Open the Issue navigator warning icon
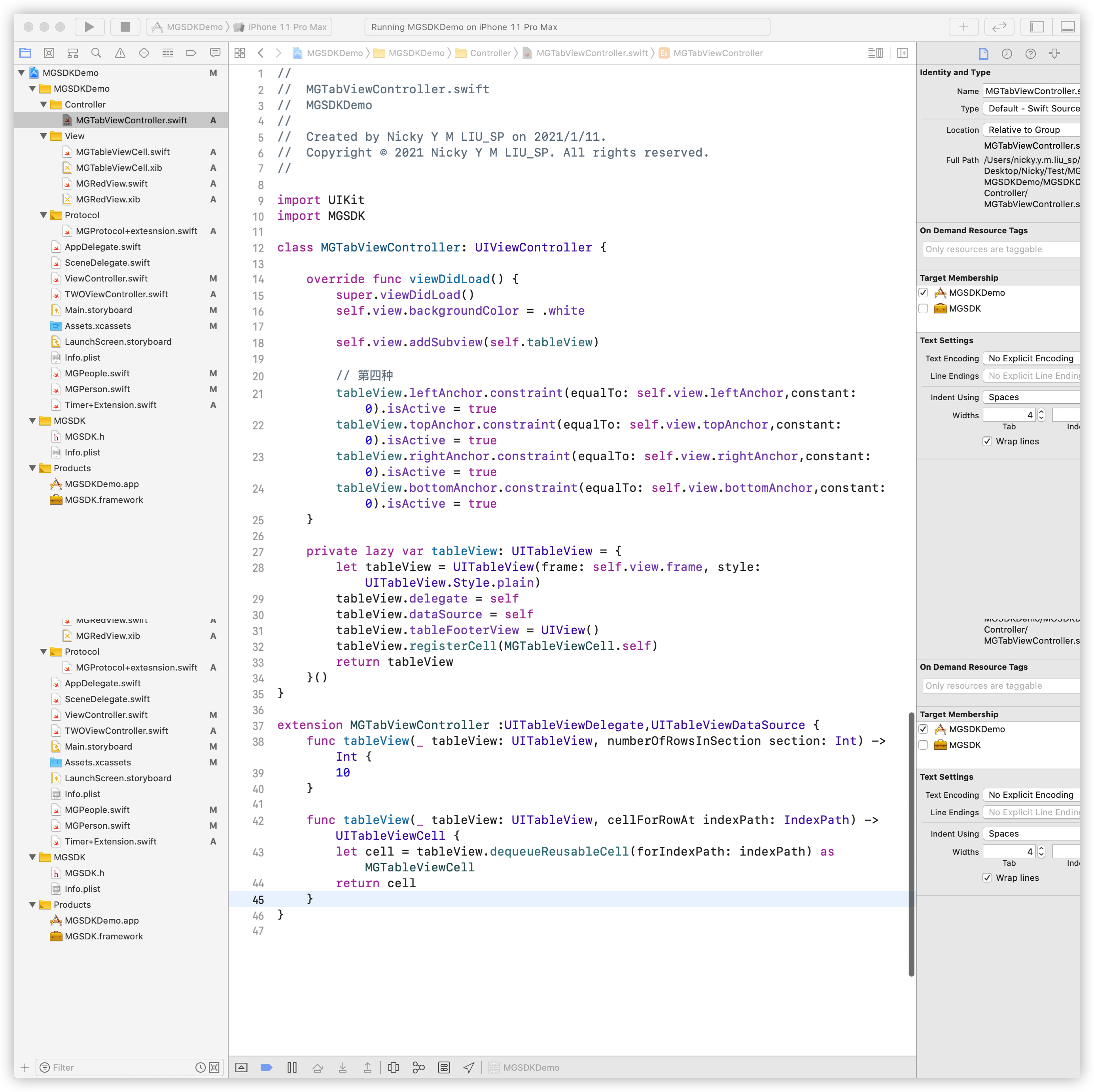This screenshot has width=1094, height=1092. [120, 53]
